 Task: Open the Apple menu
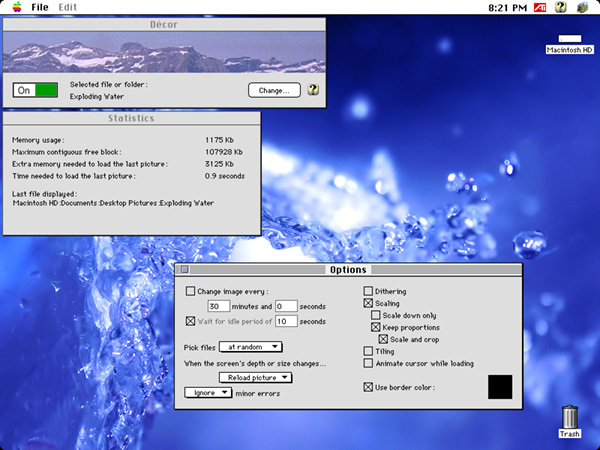pos(15,7)
